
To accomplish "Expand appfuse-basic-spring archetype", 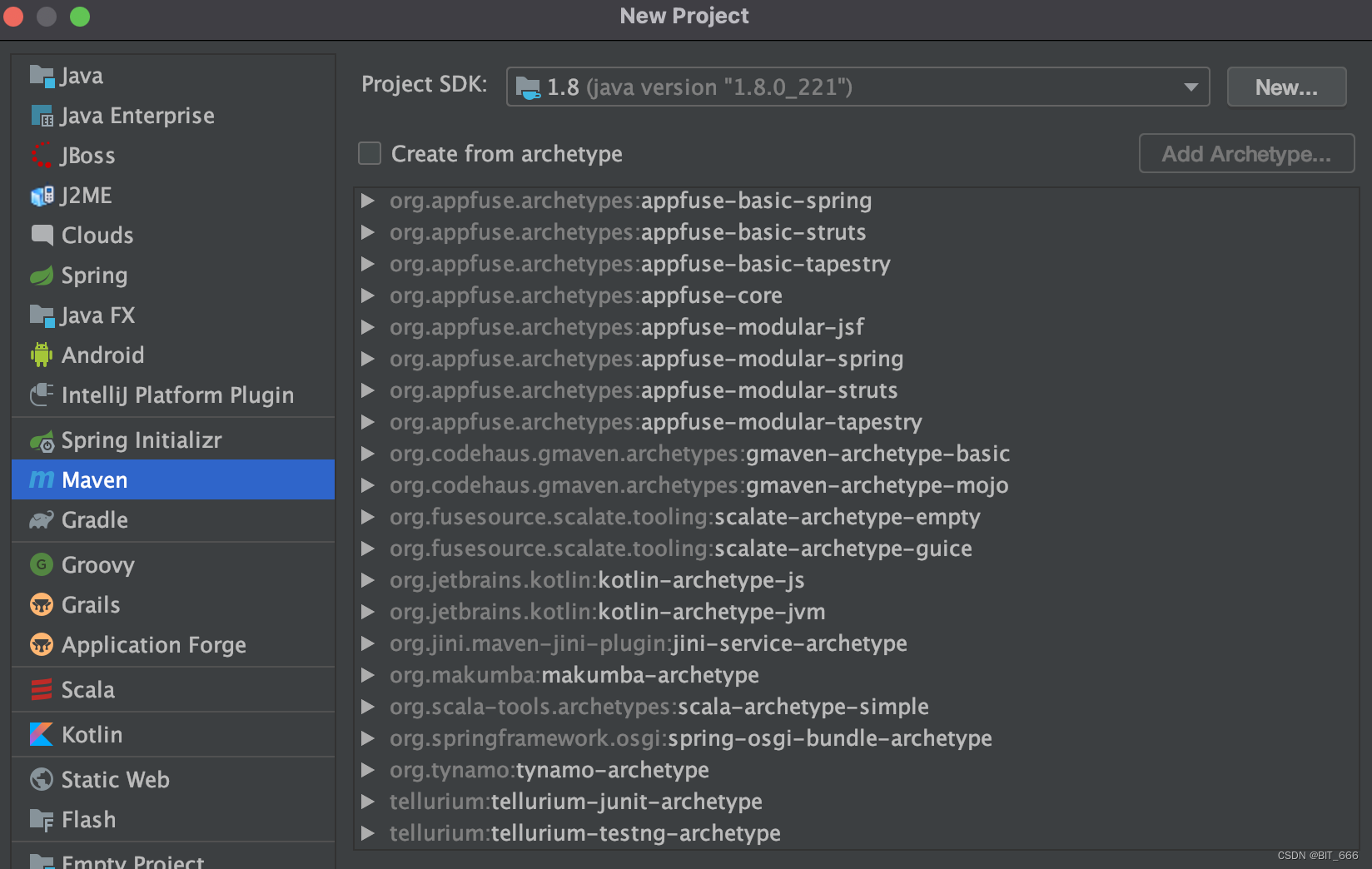I will (x=367, y=201).
